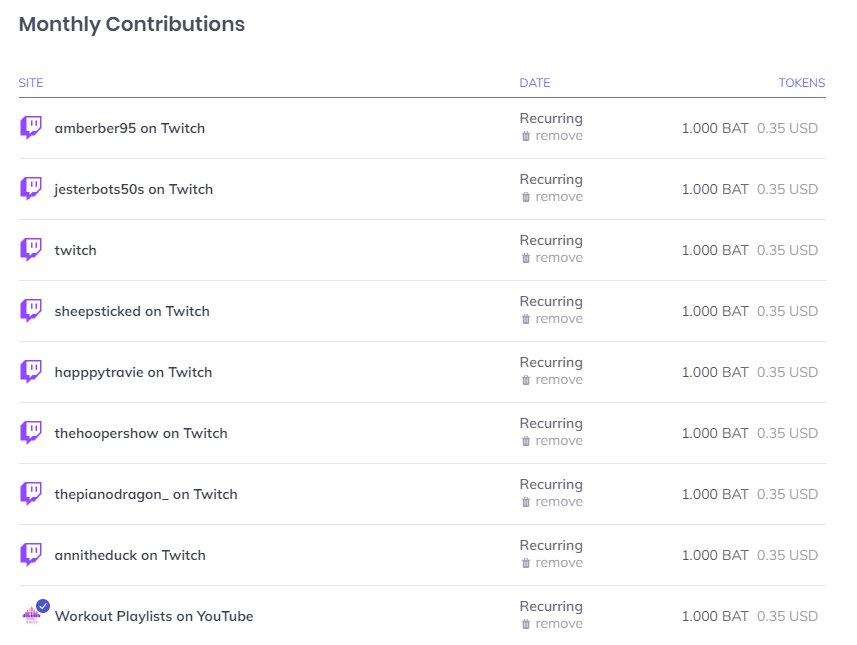Click the SITE column header

[31, 83]
